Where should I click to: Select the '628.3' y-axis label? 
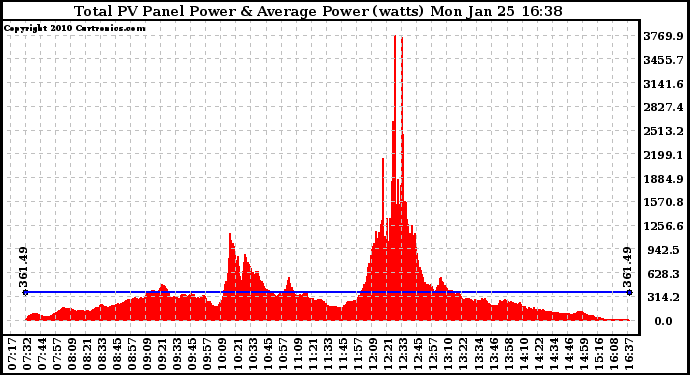coord(665,274)
